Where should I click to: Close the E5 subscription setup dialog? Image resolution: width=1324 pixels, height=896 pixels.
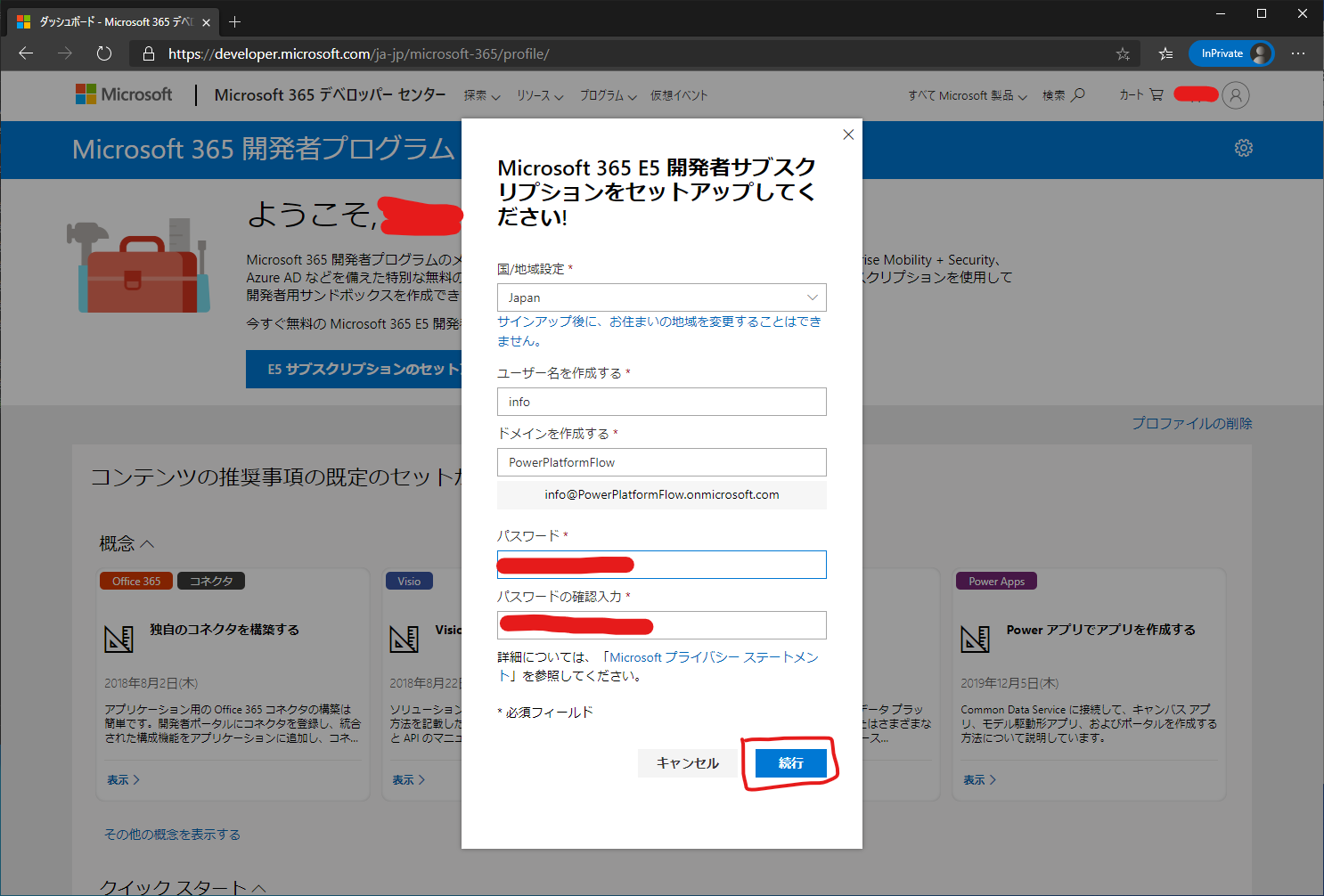click(x=848, y=134)
